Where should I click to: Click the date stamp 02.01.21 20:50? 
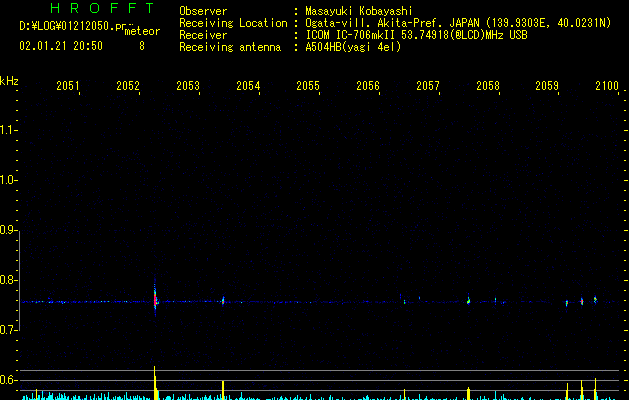[x=61, y=46]
